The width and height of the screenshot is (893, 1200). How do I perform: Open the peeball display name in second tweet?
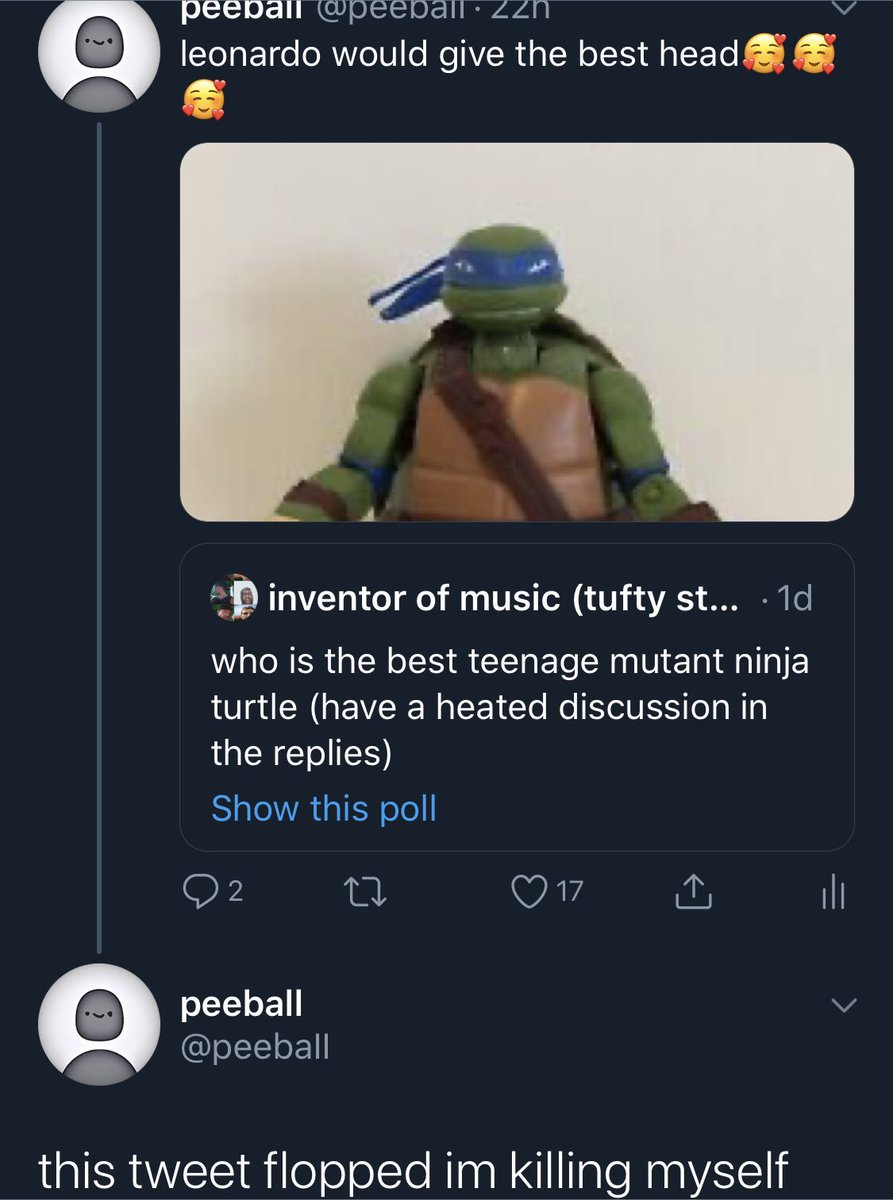241,1003
